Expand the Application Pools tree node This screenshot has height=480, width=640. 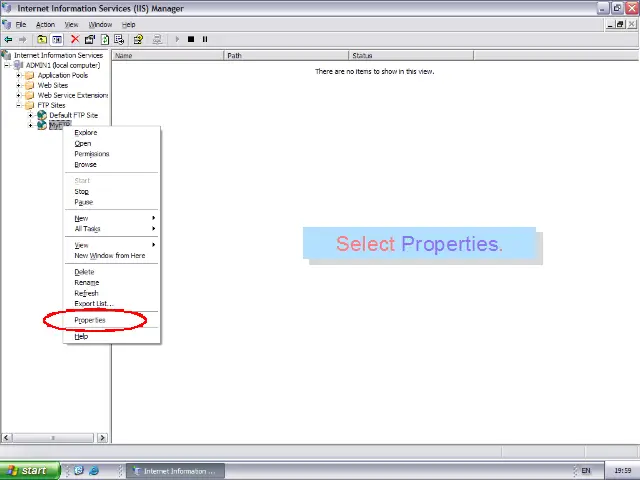point(18,75)
